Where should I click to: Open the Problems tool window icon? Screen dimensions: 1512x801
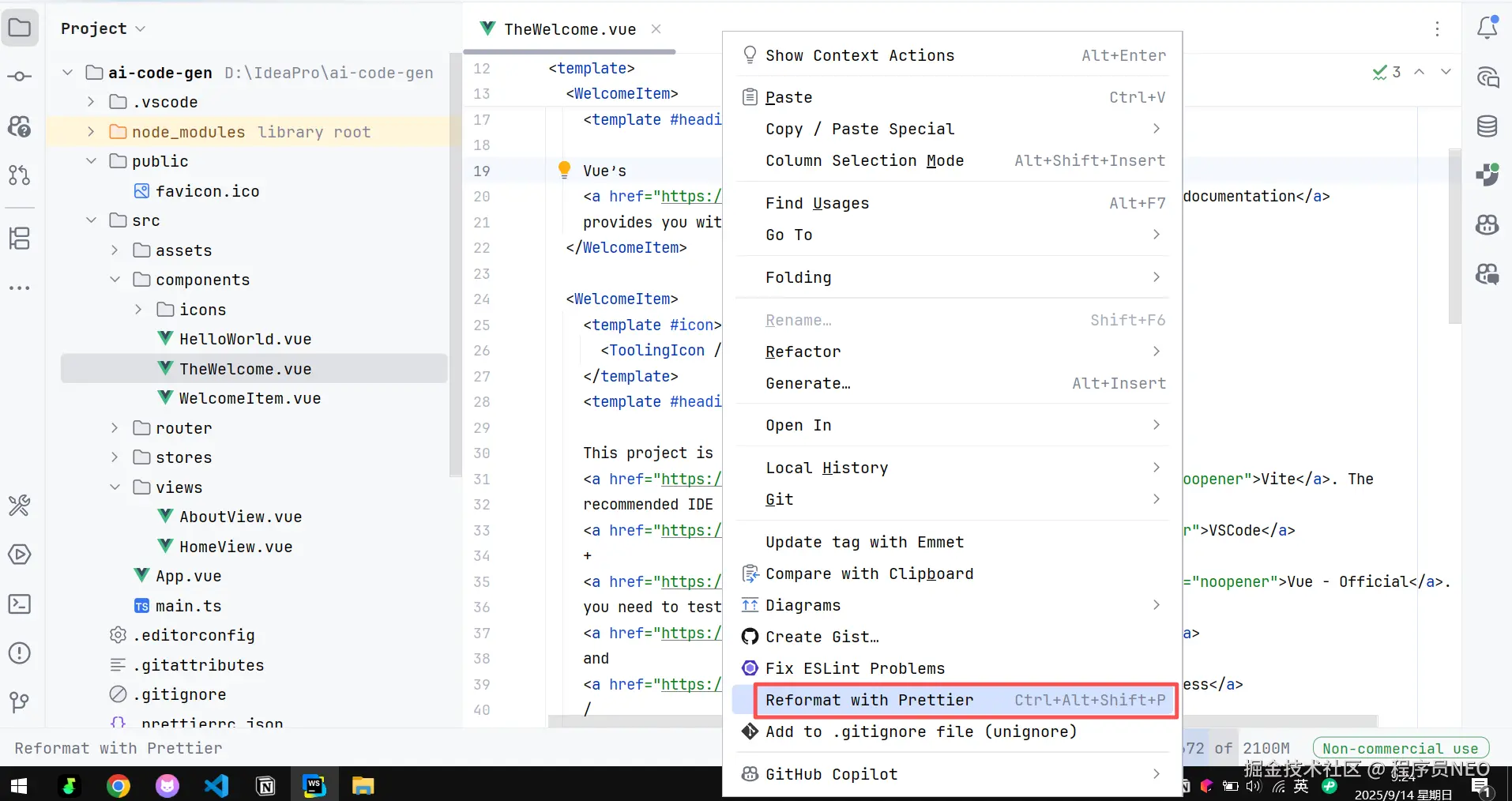tap(20, 653)
